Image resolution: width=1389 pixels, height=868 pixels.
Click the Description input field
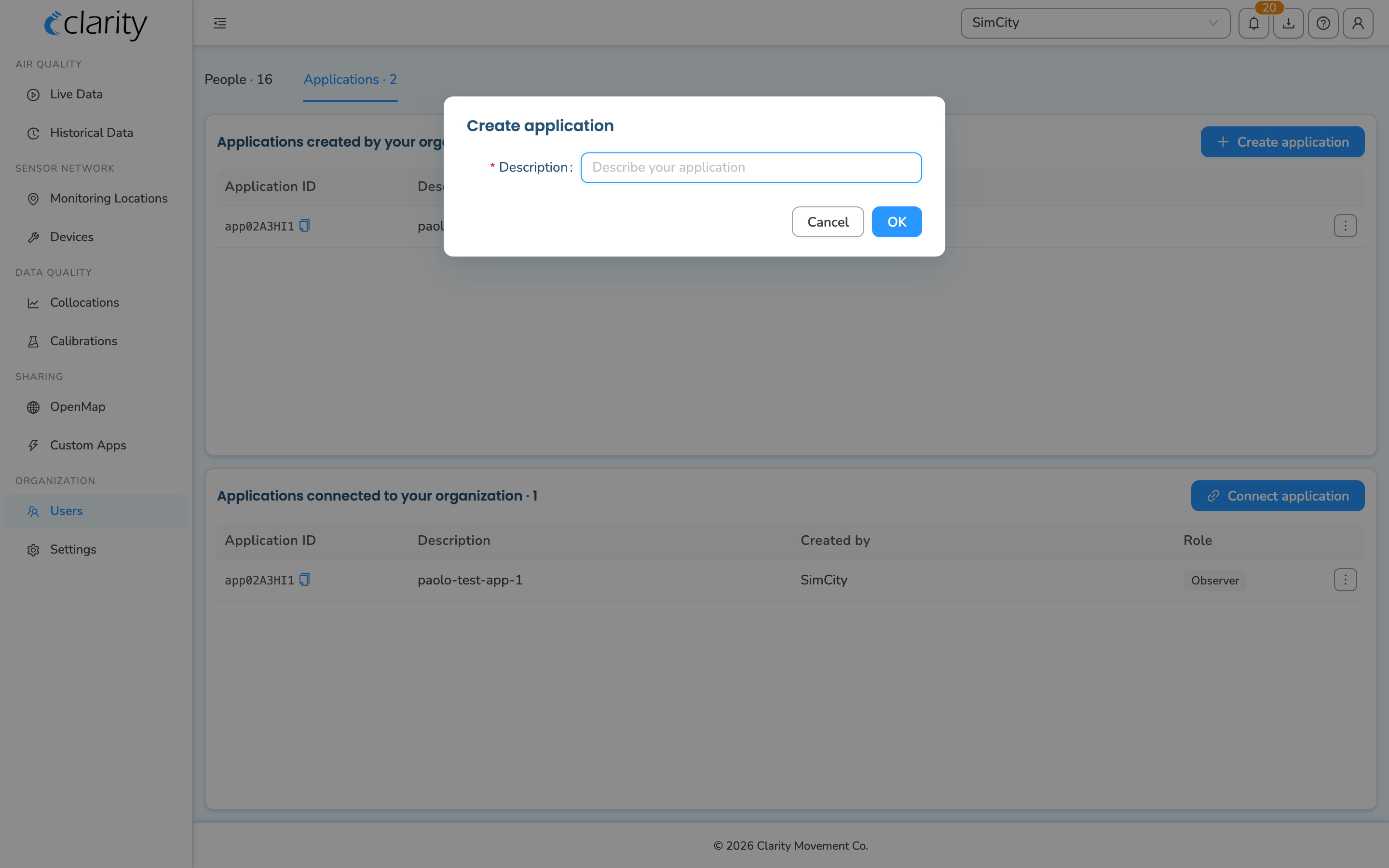[x=751, y=167]
